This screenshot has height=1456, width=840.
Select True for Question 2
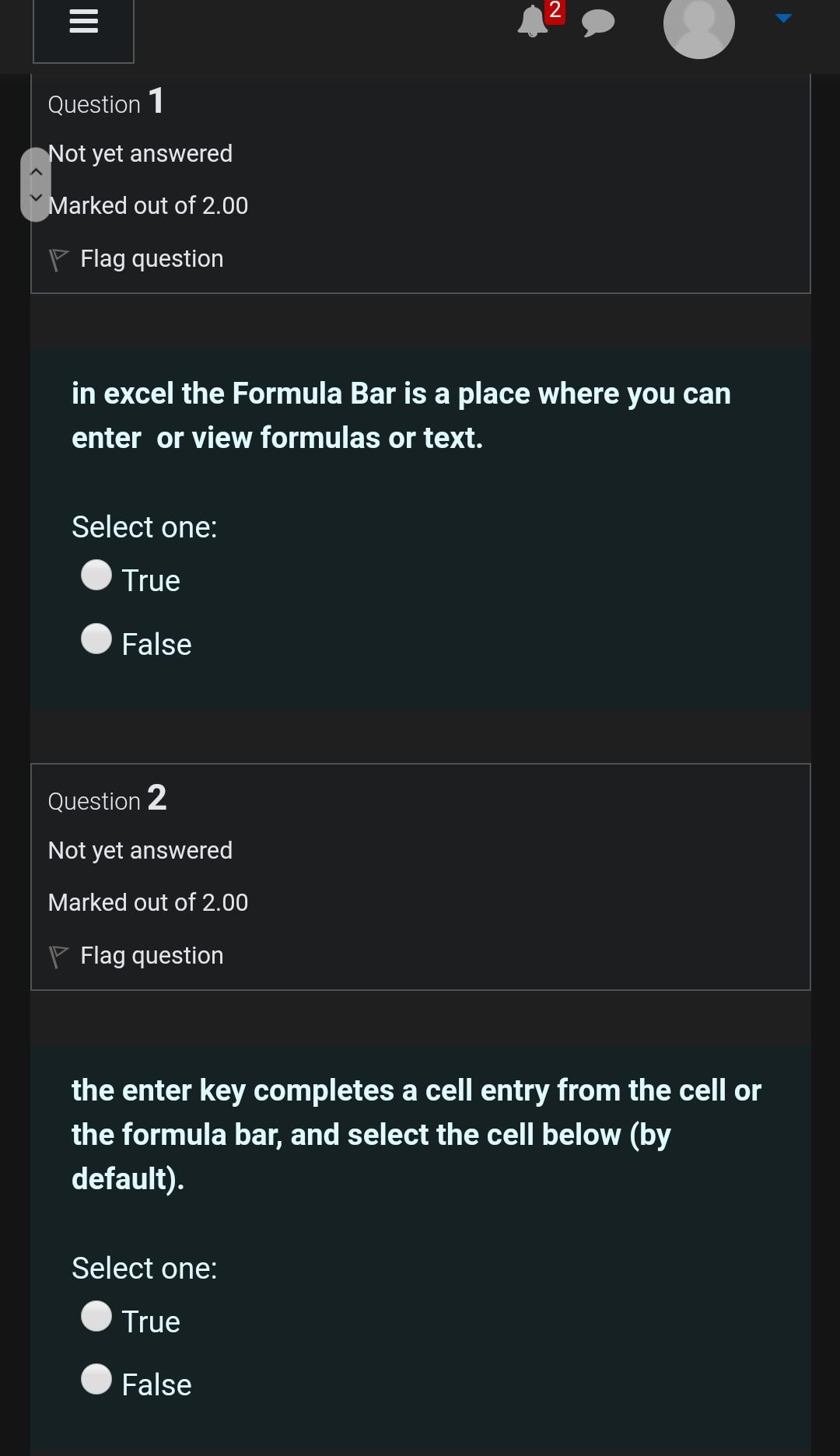[x=96, y=1318]
